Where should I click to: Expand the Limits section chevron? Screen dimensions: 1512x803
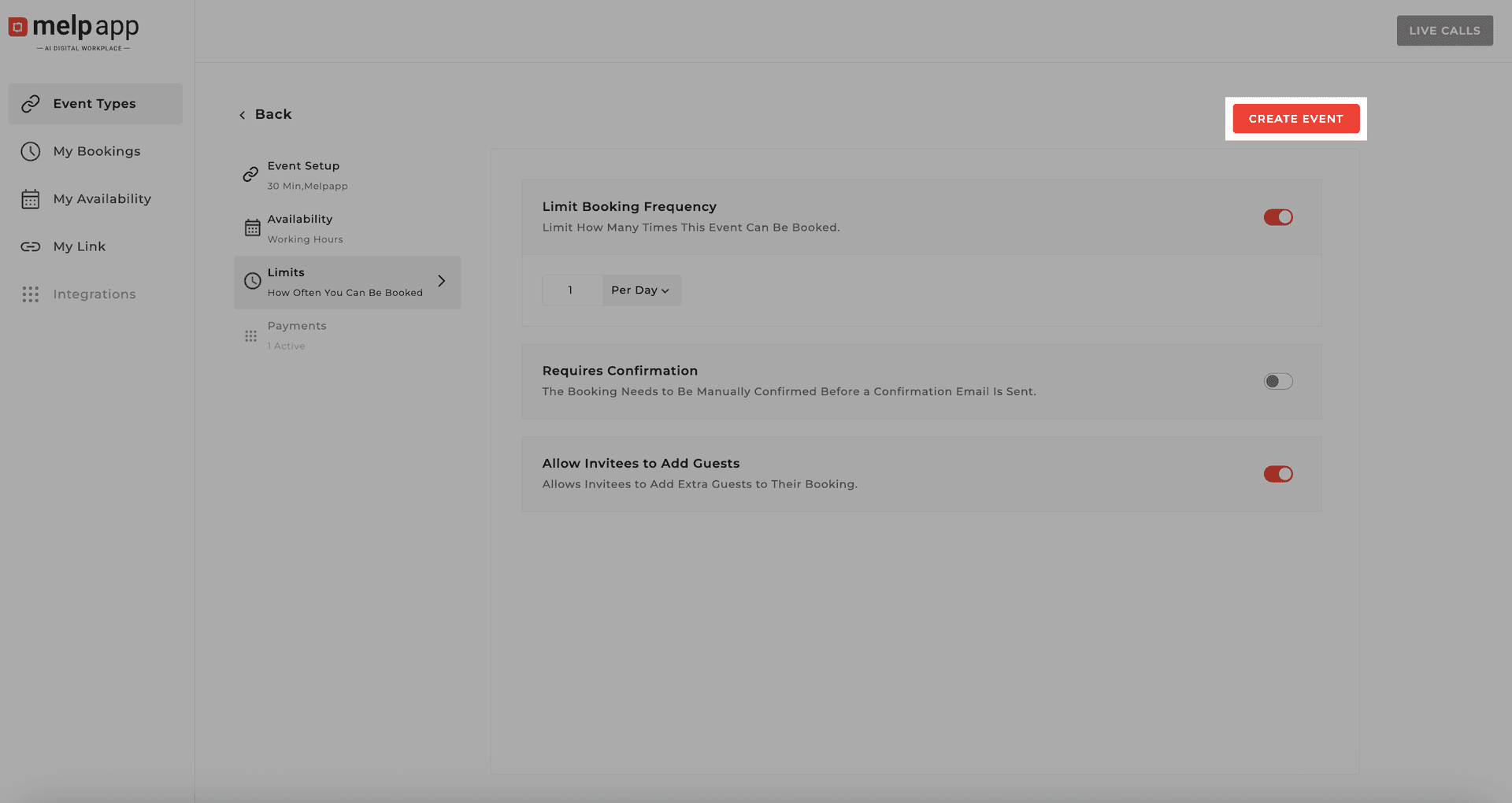coord(442,281)
